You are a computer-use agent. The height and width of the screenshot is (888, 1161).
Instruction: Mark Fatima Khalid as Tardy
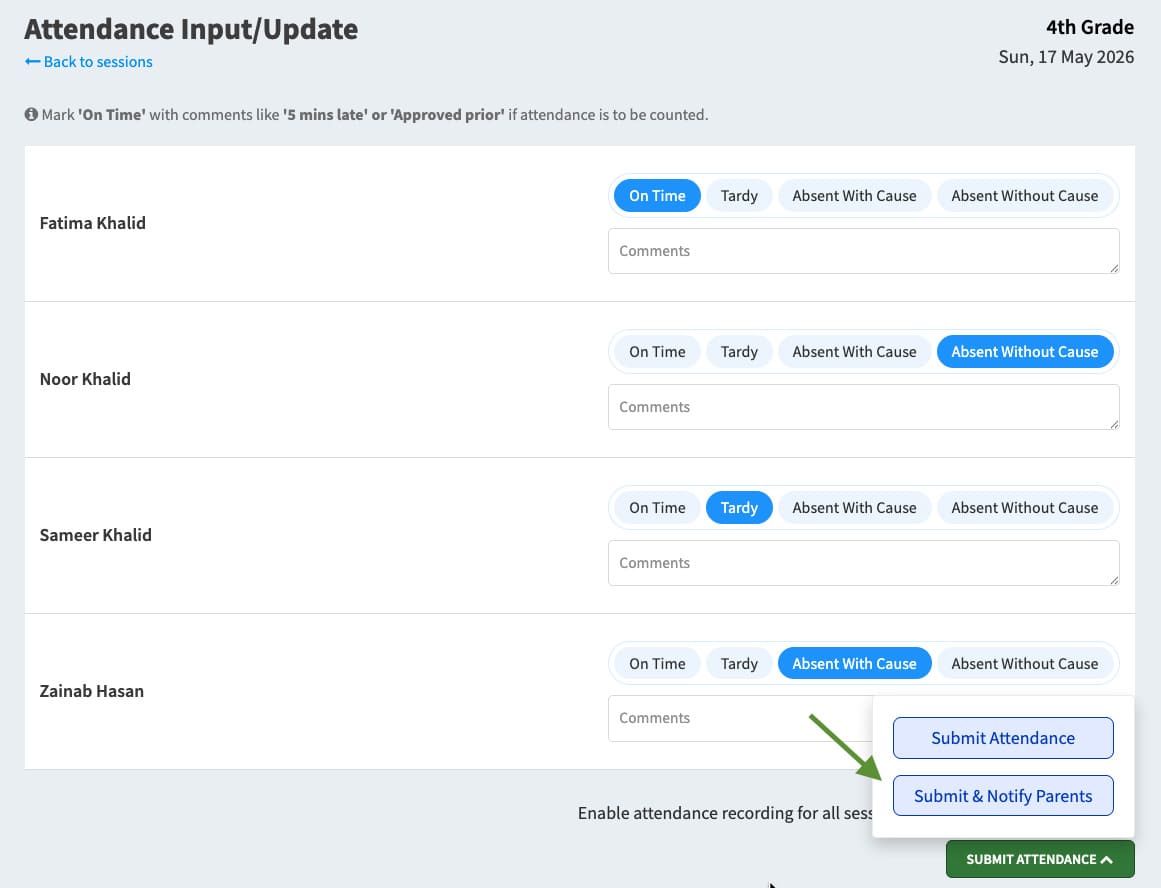point(739,196)
